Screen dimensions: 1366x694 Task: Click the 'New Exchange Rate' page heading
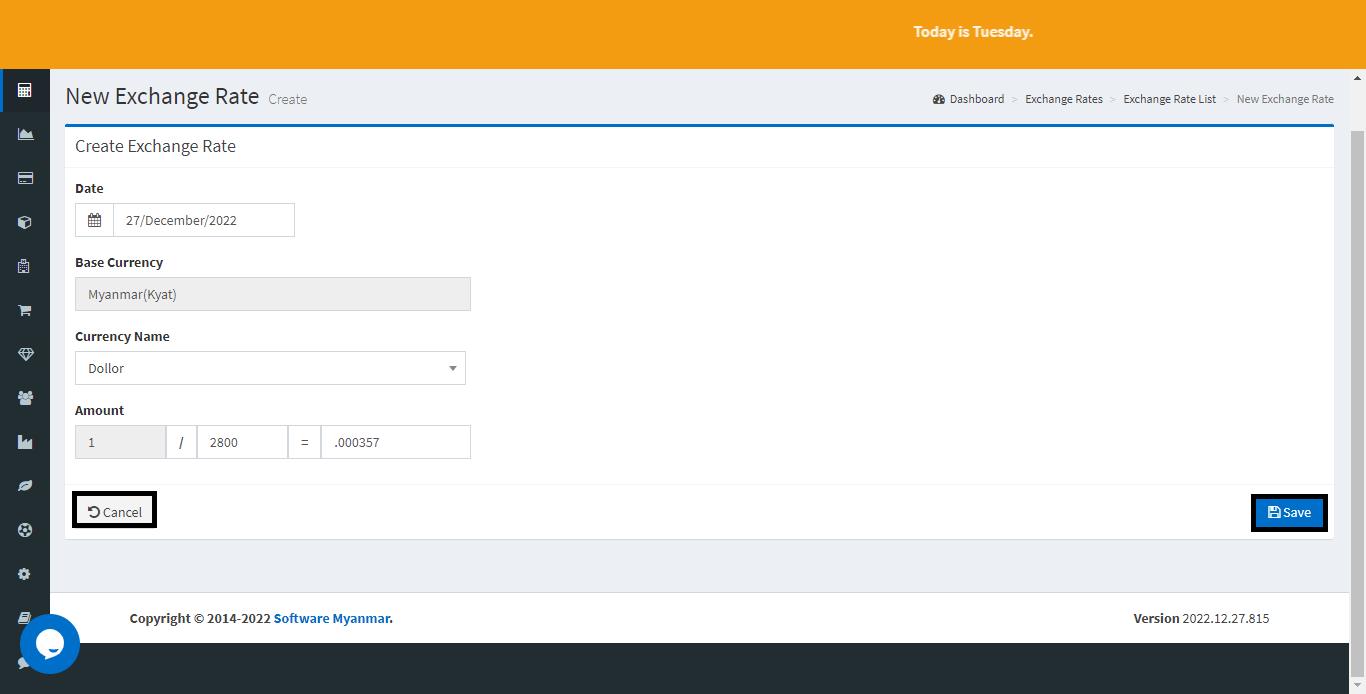point(162,96)
